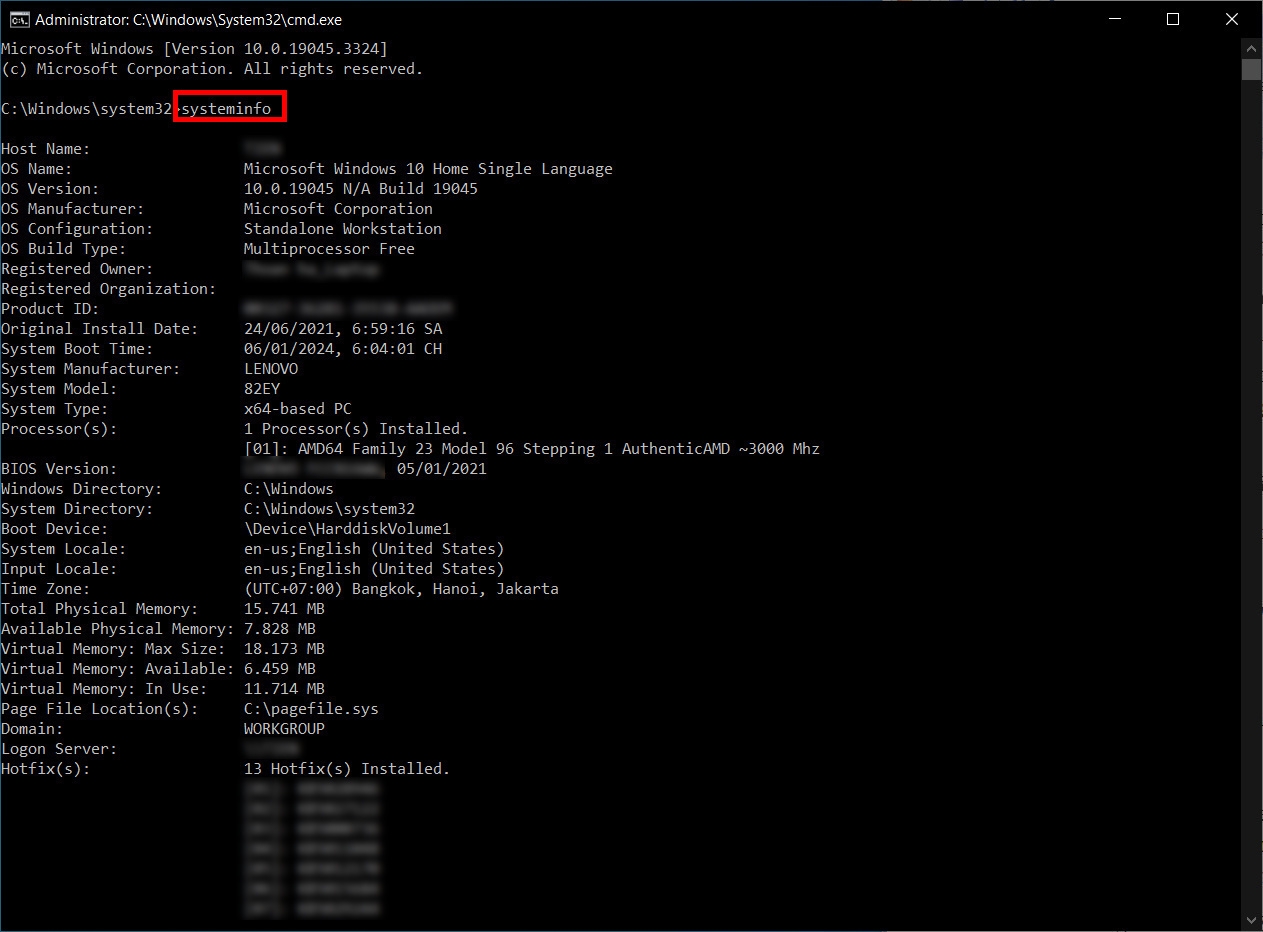Click '\Device\HarddiskVolume1' boot device value

coord(347,529)
